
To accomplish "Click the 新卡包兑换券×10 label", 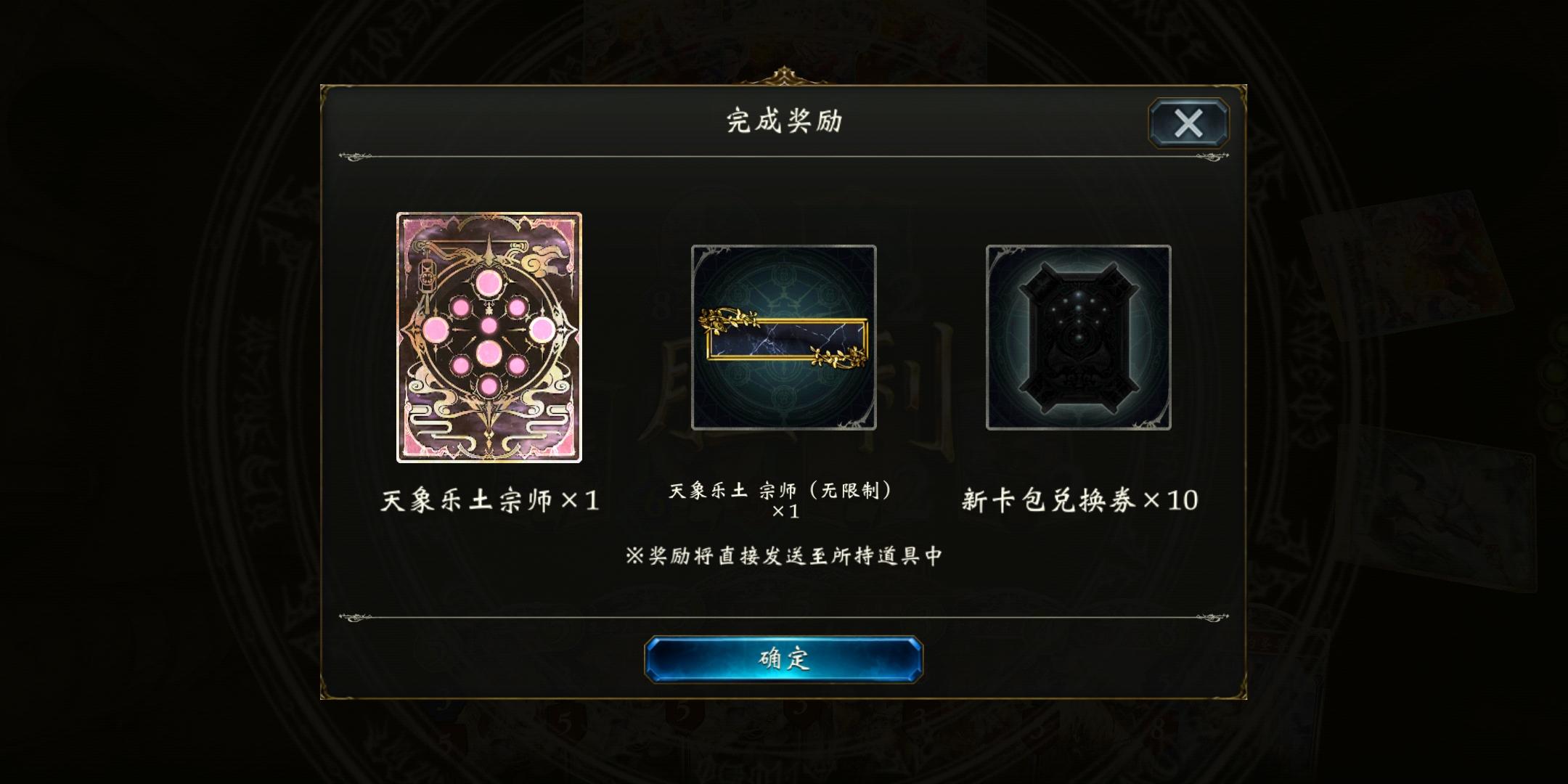I will (1079, 500).
